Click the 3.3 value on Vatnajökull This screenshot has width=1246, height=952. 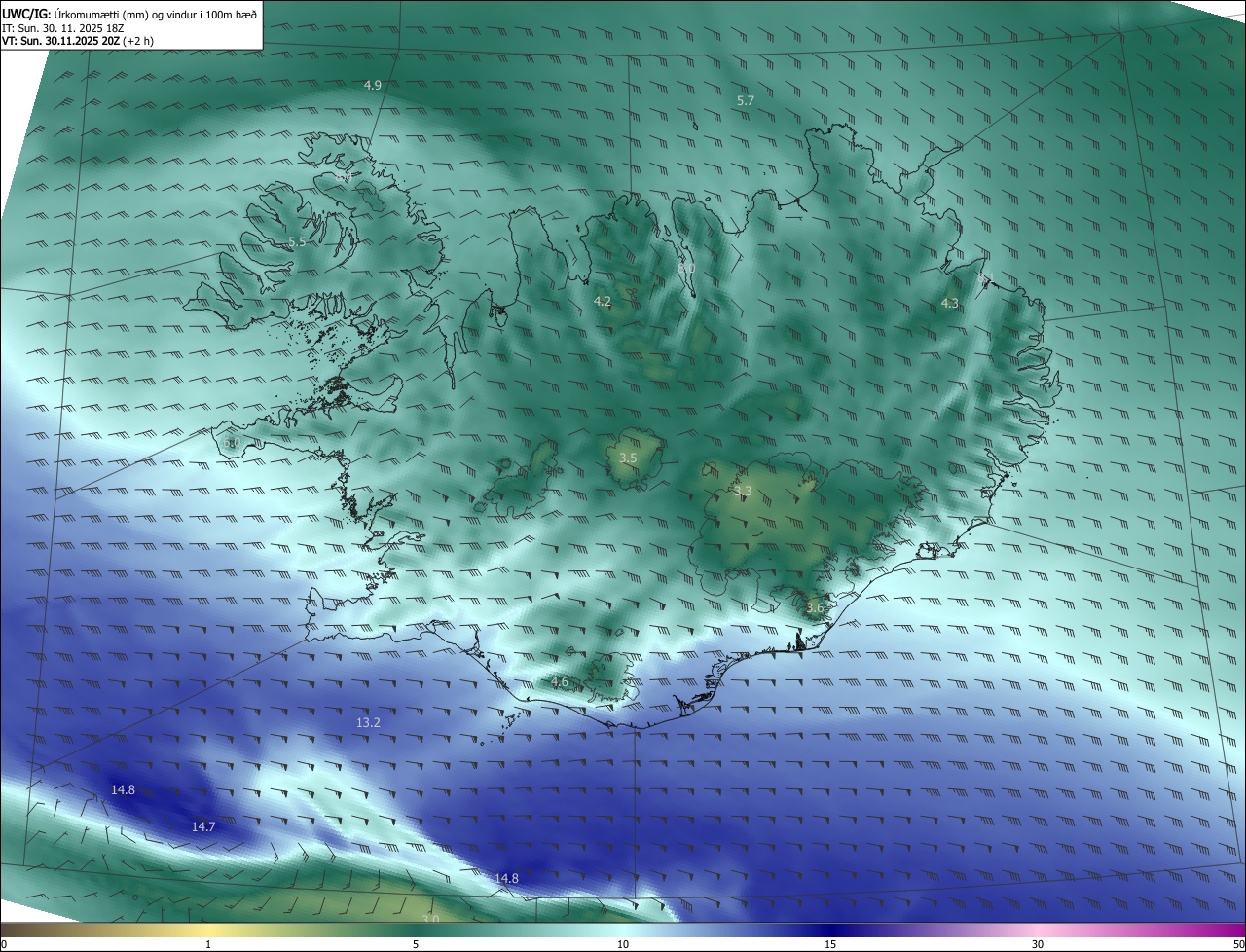pyautogui.click(x=743, y=492)
